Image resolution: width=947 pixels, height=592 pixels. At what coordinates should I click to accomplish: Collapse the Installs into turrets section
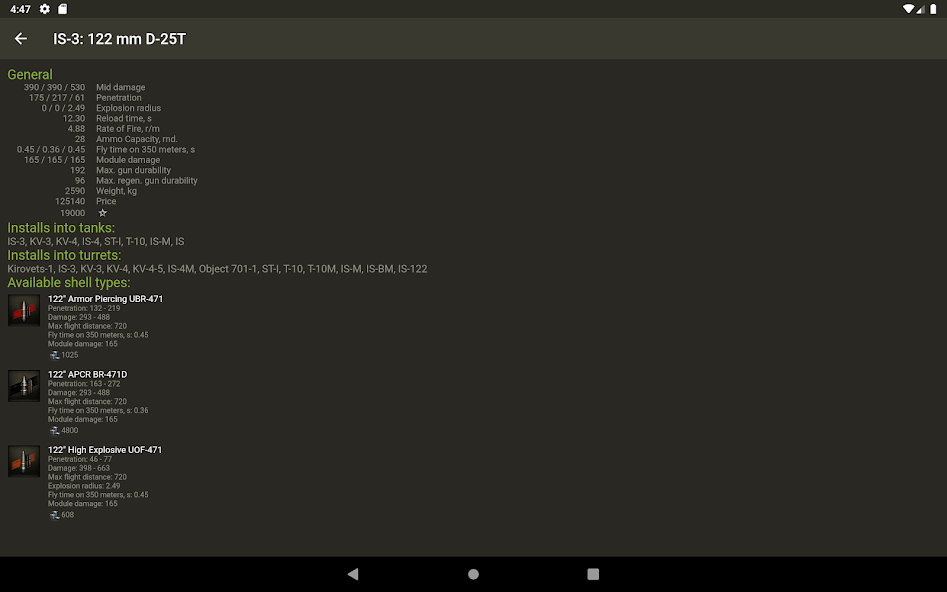click(67, 255)
